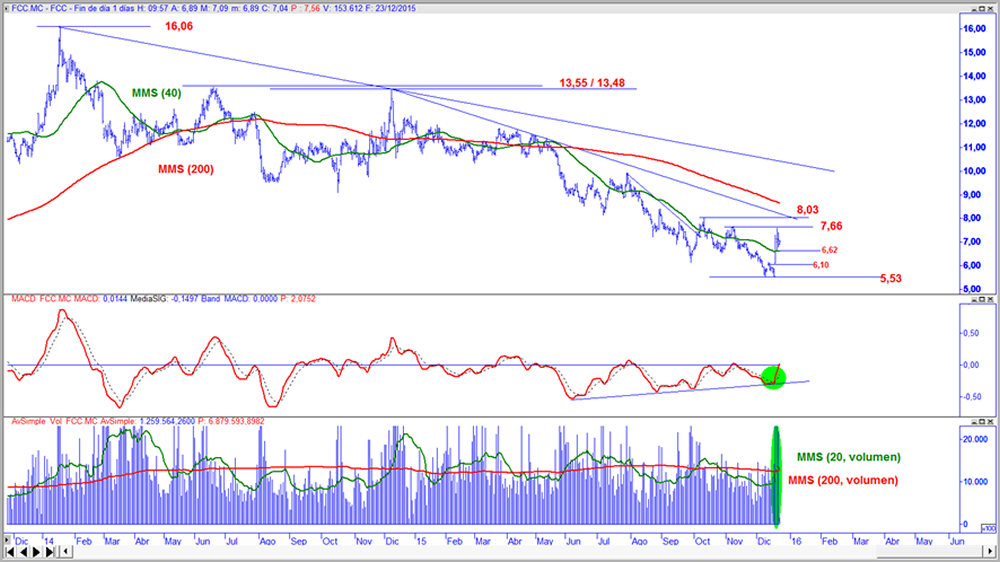Jump to the last chart bar
Image resolution: width=1000 pixels, height=562 pixels.
[x=50, y=552]
